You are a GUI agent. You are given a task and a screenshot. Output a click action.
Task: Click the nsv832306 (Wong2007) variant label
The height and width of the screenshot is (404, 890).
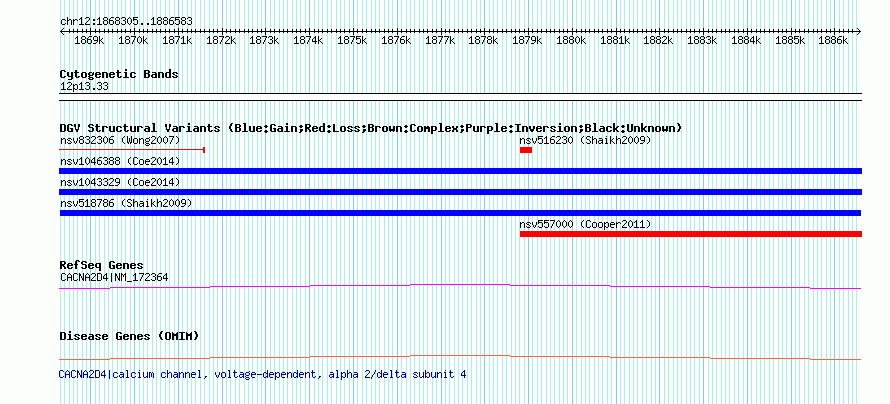click(120, 140)
